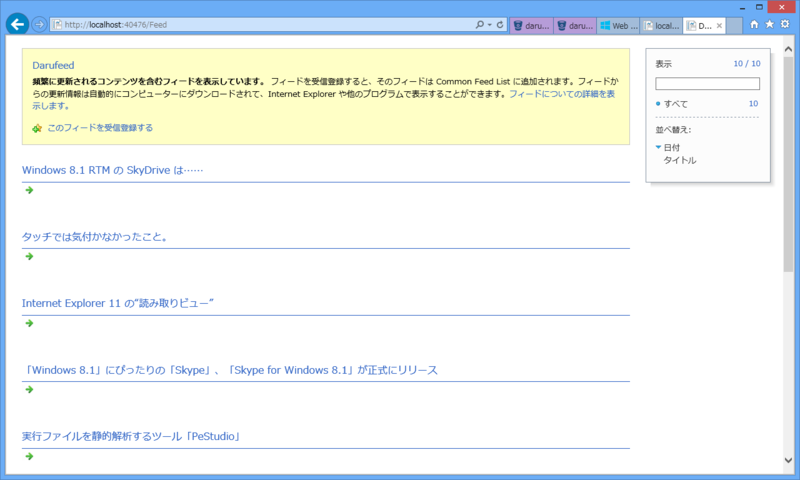Screen dimensions: 800x480
Task: Click このフィードを受信登録する subscribe link
Action: pyautogui.click(x=100, y=128)
